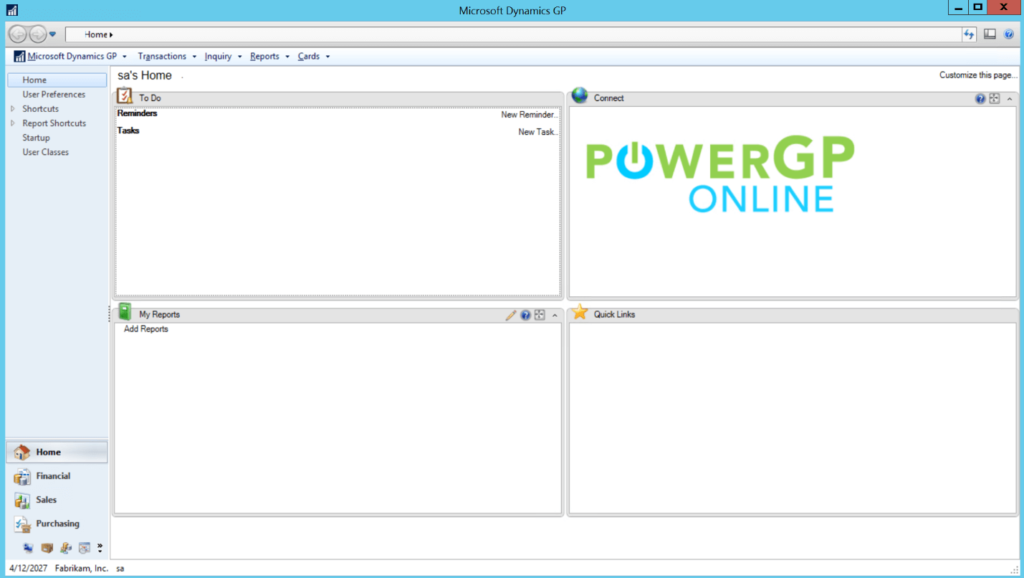This screenshot has width=1024, height=578.
Task: Click the Dynamics GP logo icon in the menu bar
Action: [20, 56]
